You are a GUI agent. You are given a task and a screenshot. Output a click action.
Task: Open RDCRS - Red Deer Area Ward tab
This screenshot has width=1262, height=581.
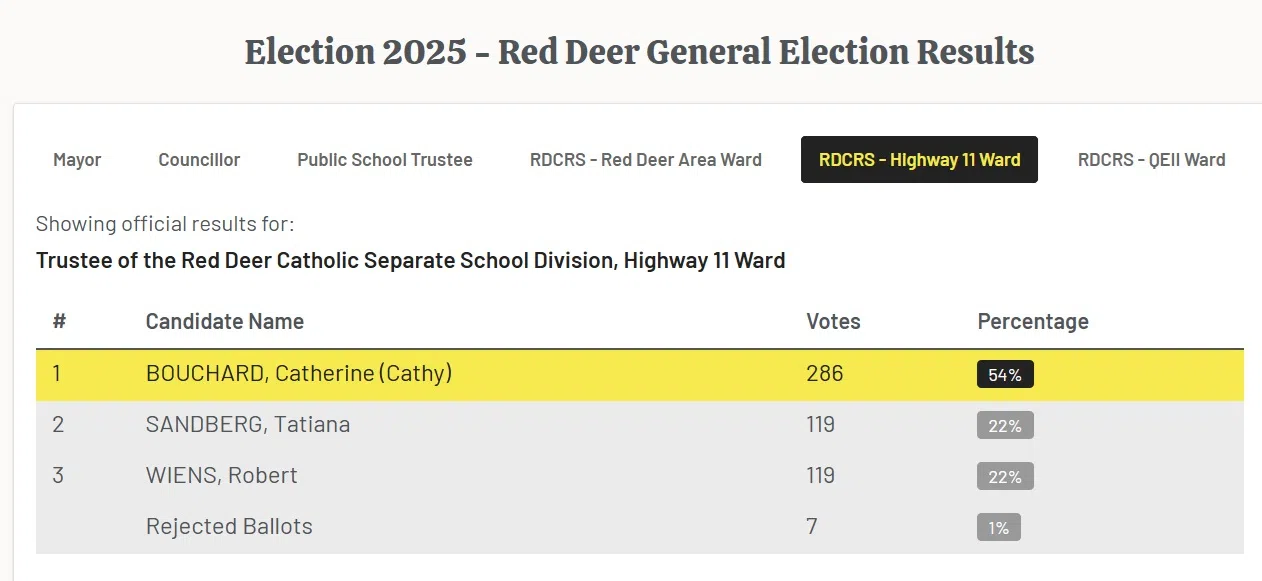(x=645, y=160)
